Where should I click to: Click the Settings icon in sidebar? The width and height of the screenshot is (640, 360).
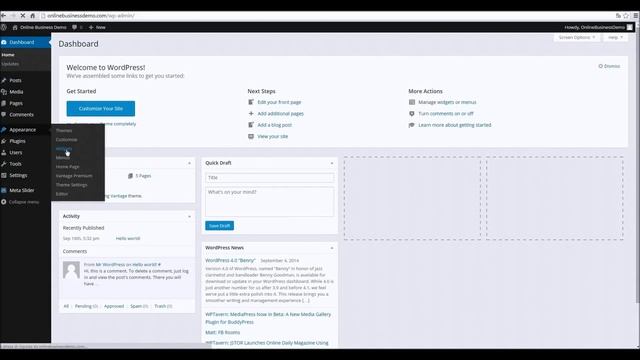coord(4,176)
